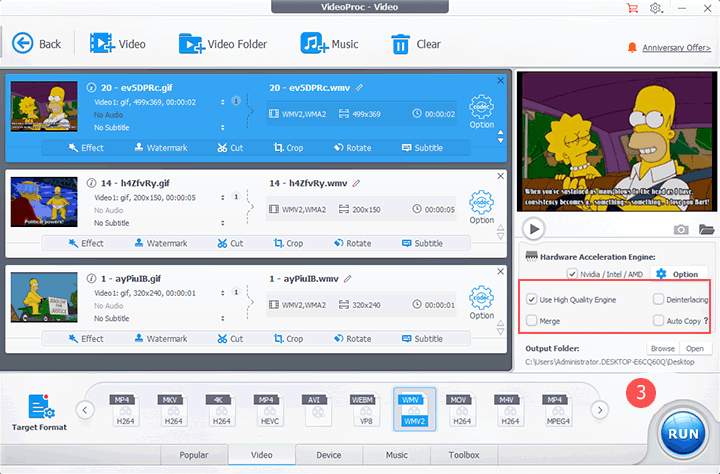This screenshot has height=474, width=720.
Task: Expand video track selector of 1 - ayPiuIB.gif
Action: pos(223,293)
